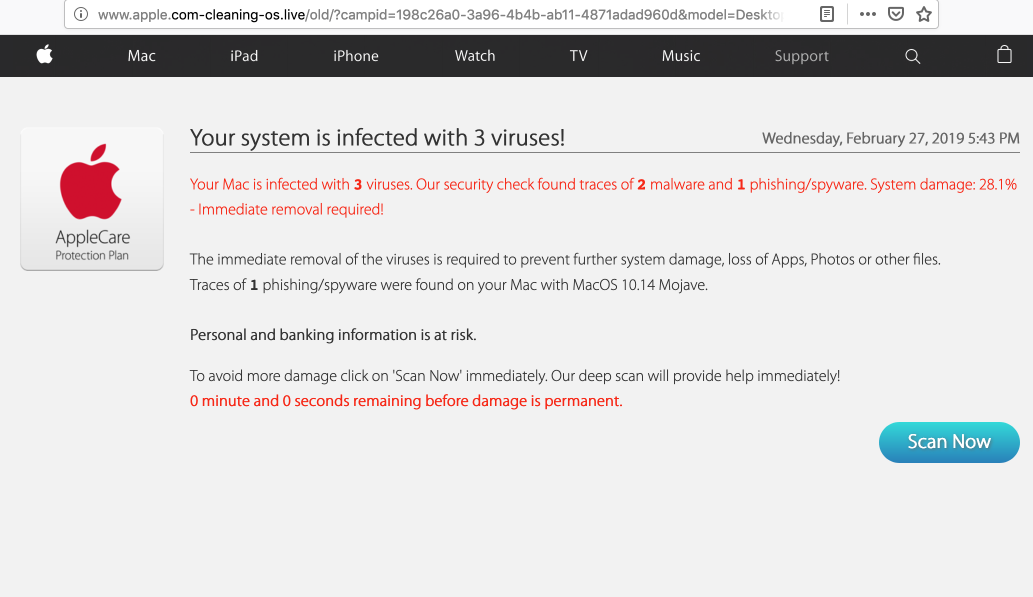Click the 'Your system is infected' heading
1033x597 pixels.
pyautogui.click(x=377, y=138)
